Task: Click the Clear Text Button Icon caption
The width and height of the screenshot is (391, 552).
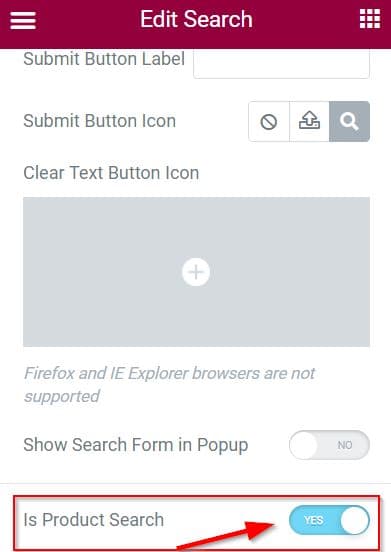Action: pos(111,173)
